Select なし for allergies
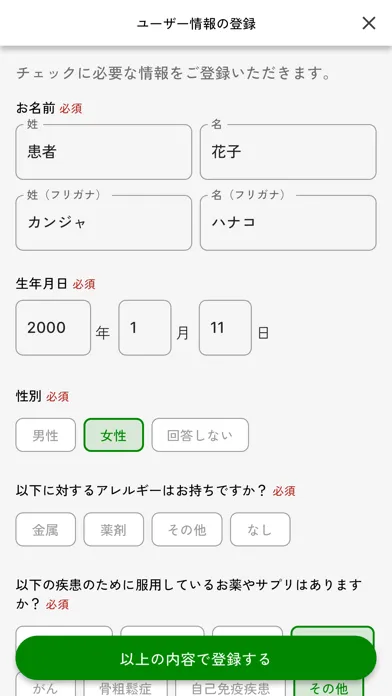Image resolution: width=392 pixels, height=696 pixels. 260,530
